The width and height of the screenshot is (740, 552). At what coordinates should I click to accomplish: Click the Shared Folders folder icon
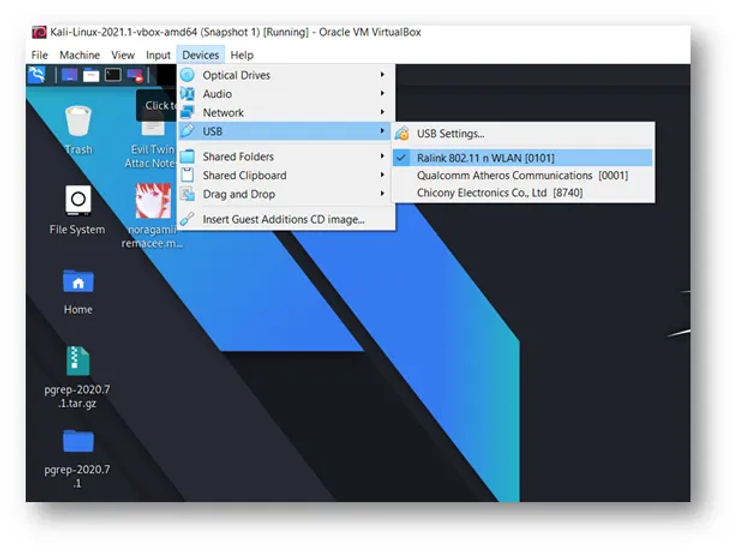coord(188,156)
